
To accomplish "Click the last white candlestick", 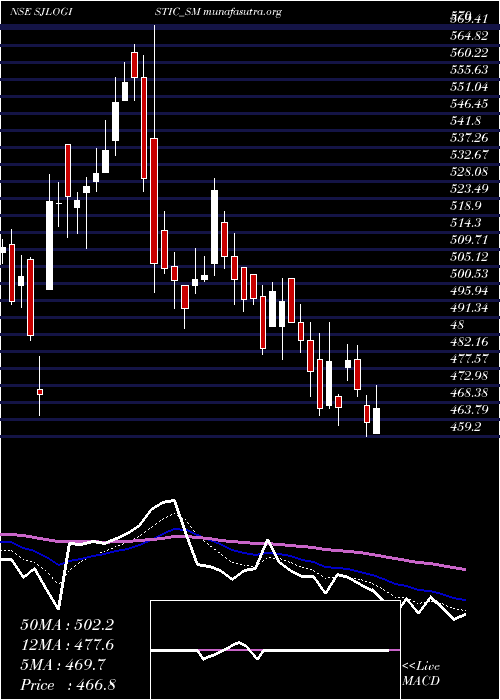I will [x=376, y=421].
